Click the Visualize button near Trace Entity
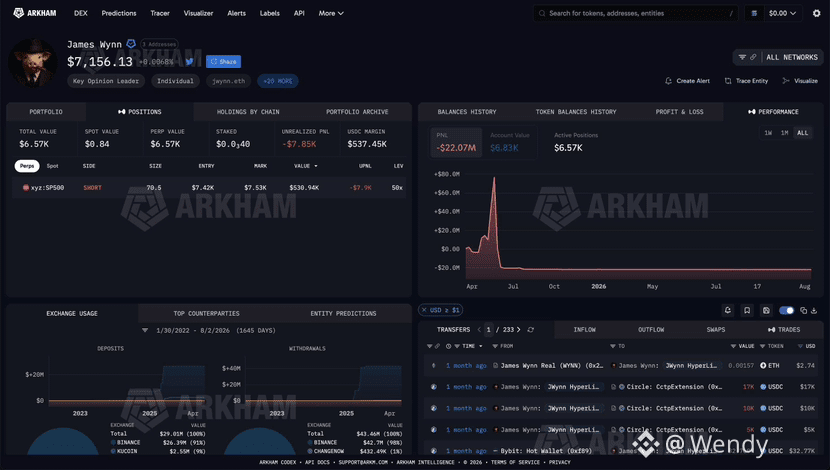Image resolution: width=830 pixels, height=470 pixels. (800, 81)
